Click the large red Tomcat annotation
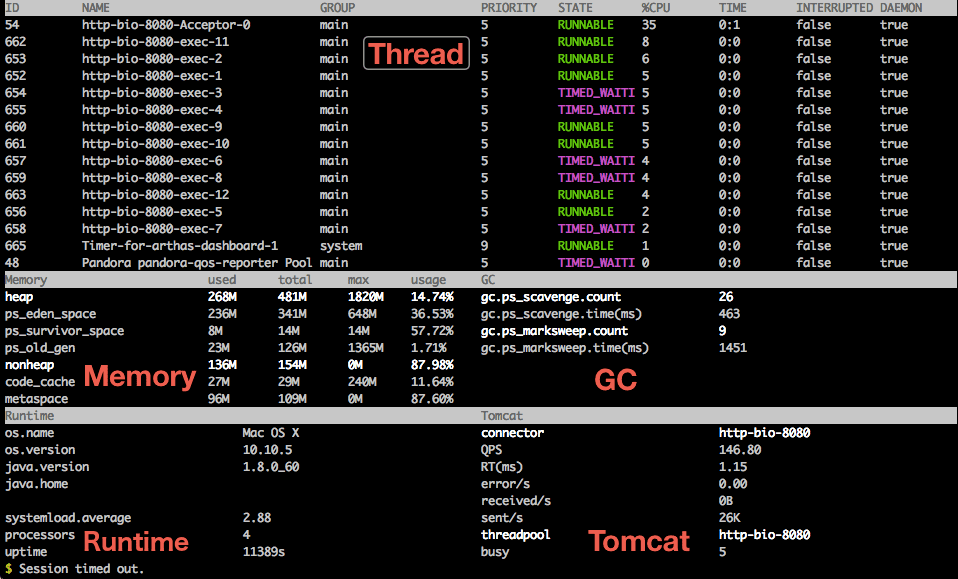This screenshot has height=579, width=958. (639, 541)
